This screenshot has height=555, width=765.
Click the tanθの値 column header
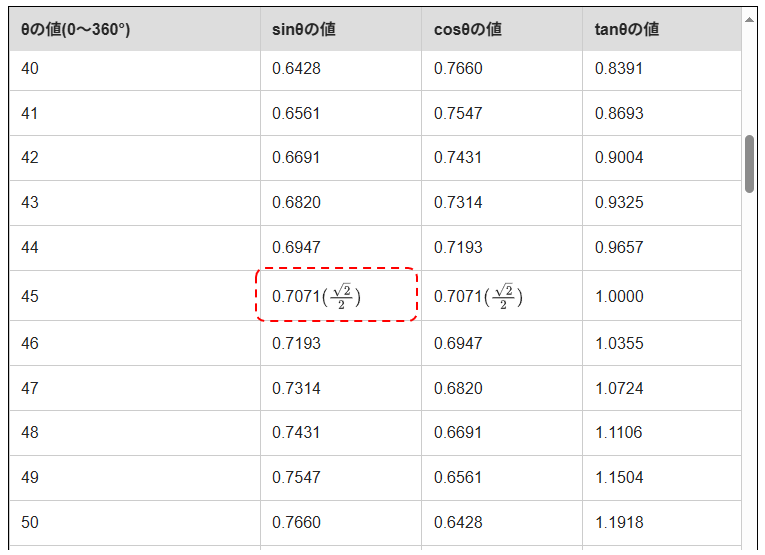tap(625, 29)
